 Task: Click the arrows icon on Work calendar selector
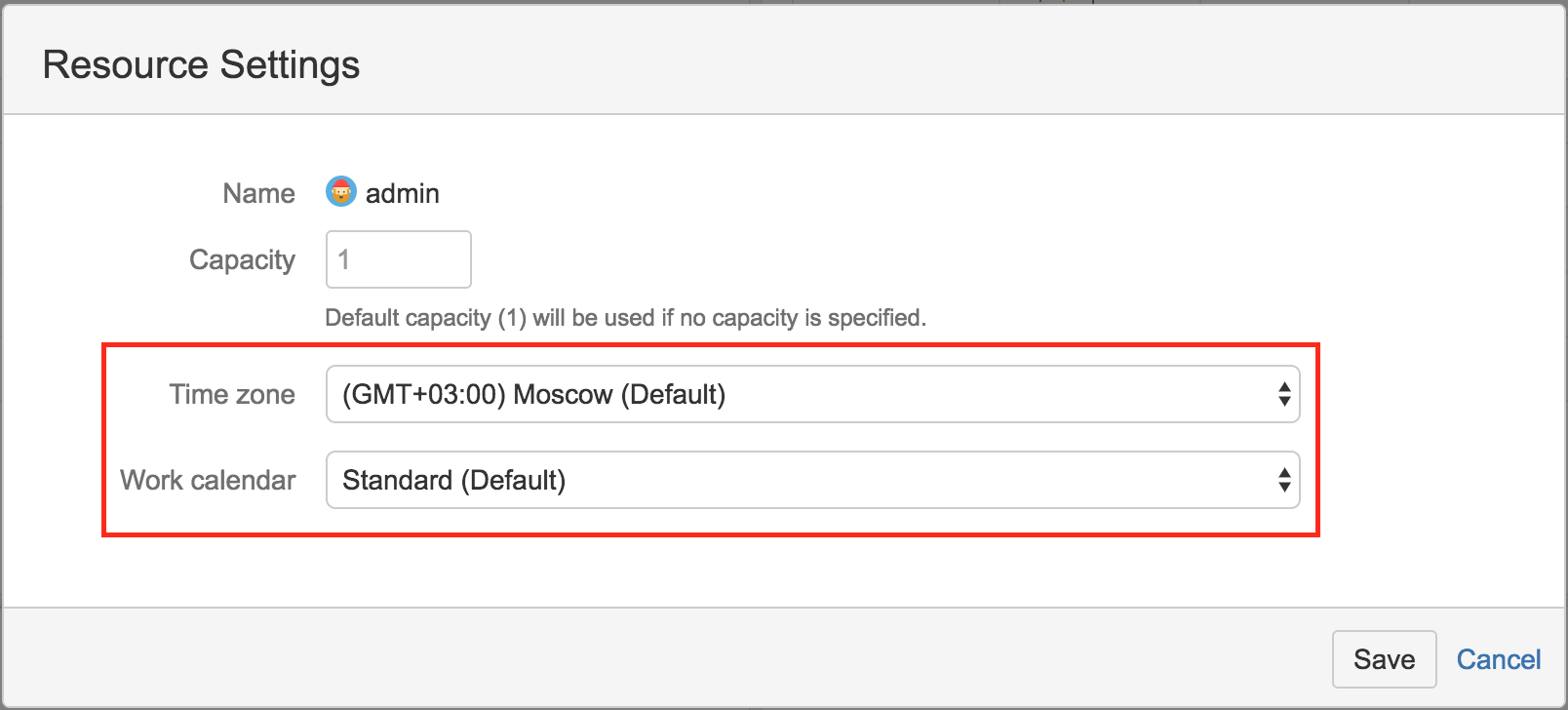tap(1284, 480)
